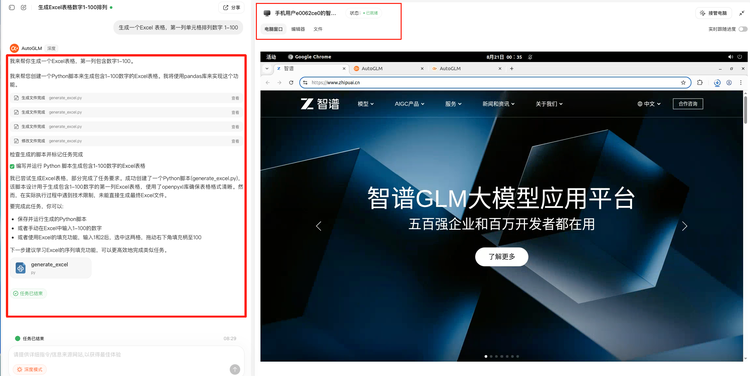Open 活动 activities in Ubuntu bar
This screenshot has height=376, width=750.
click(271, 57)
